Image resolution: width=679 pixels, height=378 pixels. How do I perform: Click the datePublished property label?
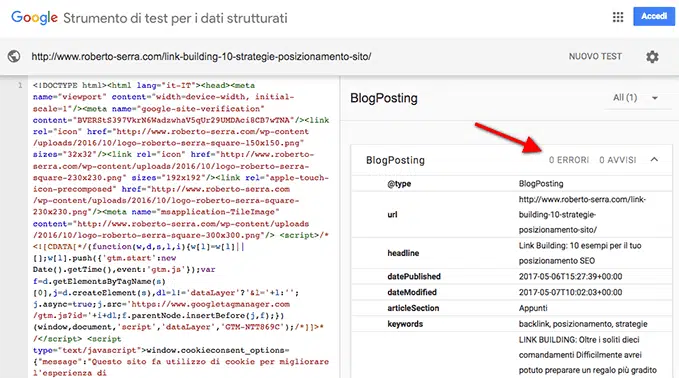tap(414, 276)
